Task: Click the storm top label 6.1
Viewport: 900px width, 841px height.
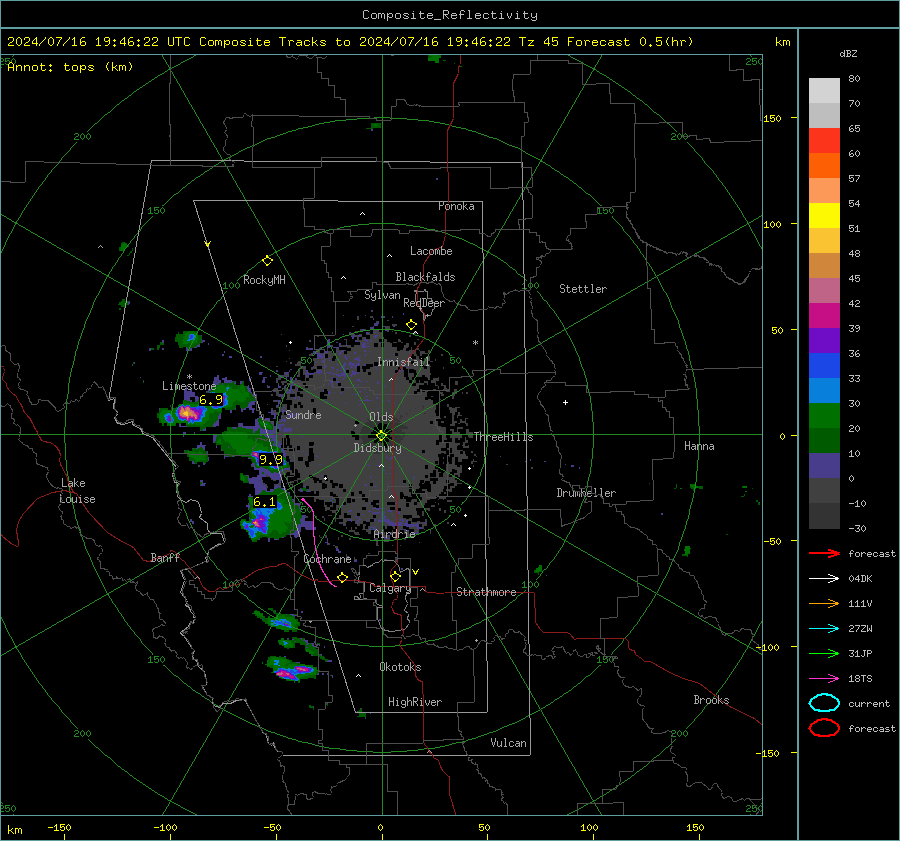Action: click(x=265, y=502)
